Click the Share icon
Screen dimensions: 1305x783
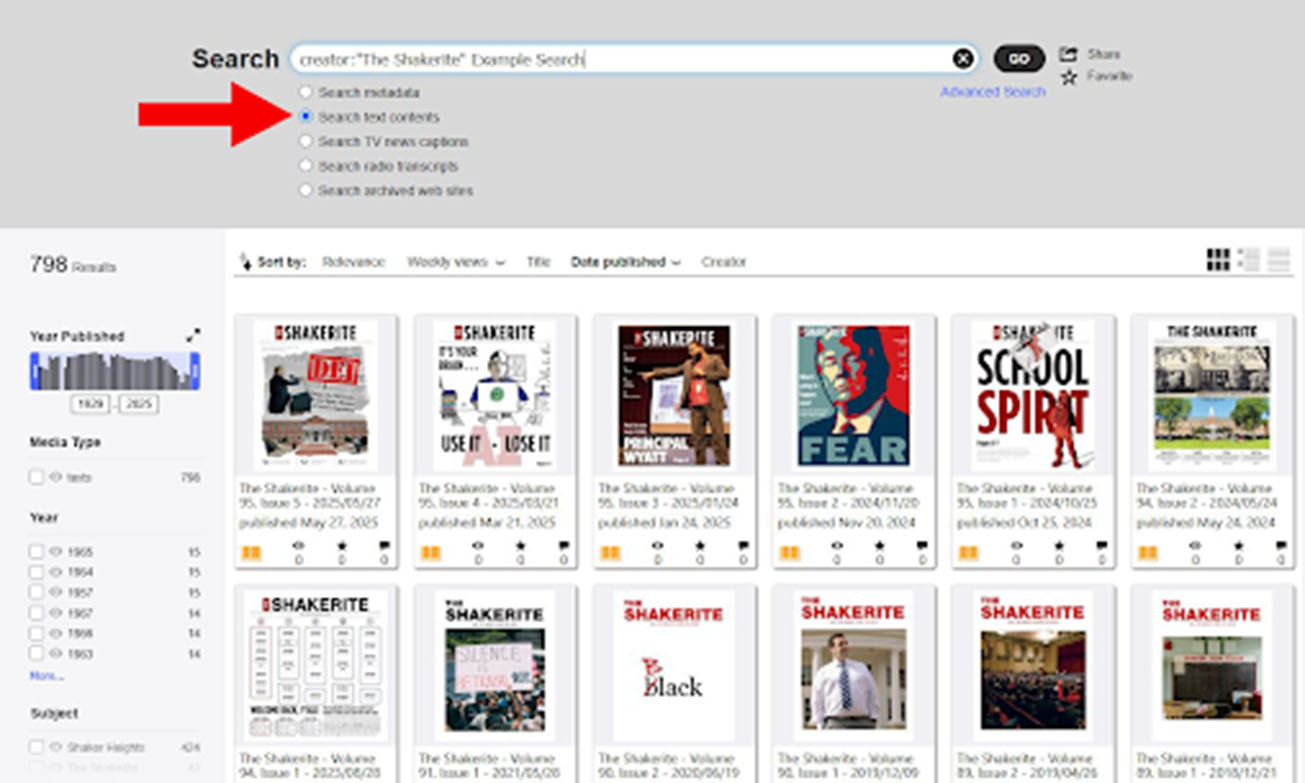(x=1069, y=54)
